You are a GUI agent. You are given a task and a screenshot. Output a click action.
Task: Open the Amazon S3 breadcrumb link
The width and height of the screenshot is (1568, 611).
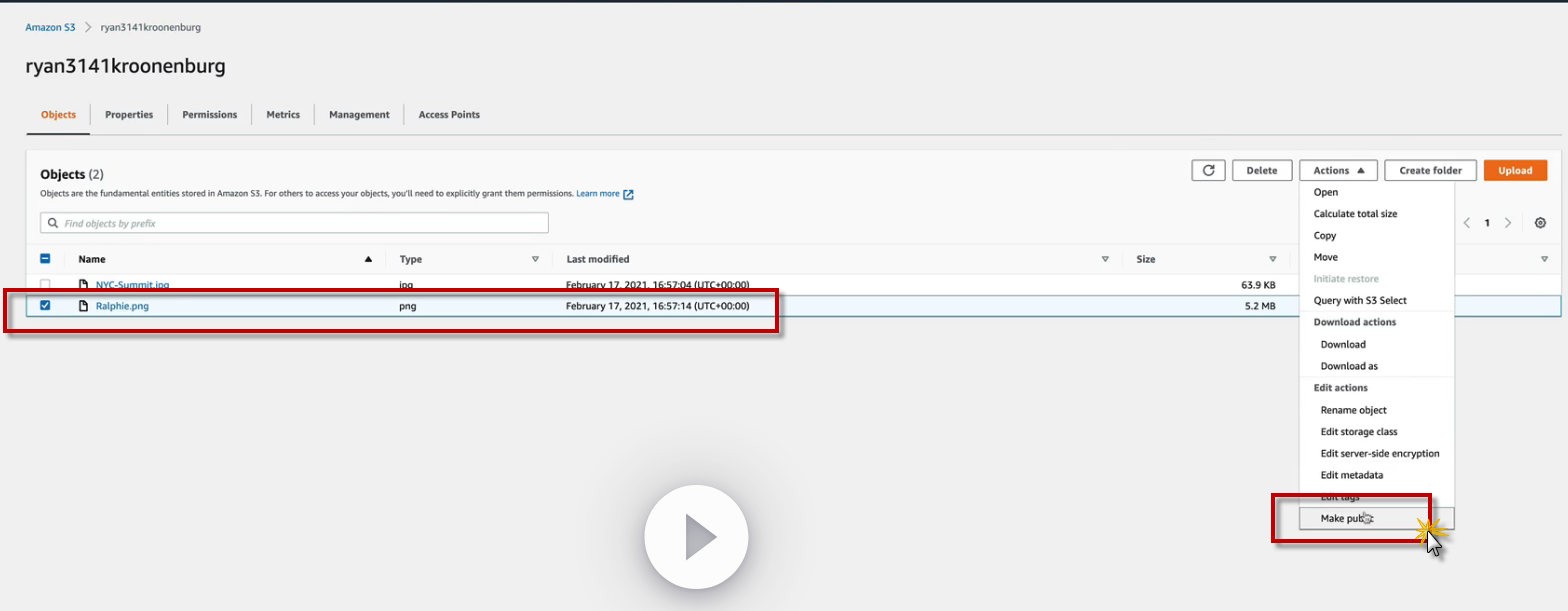tap(50, 27)
